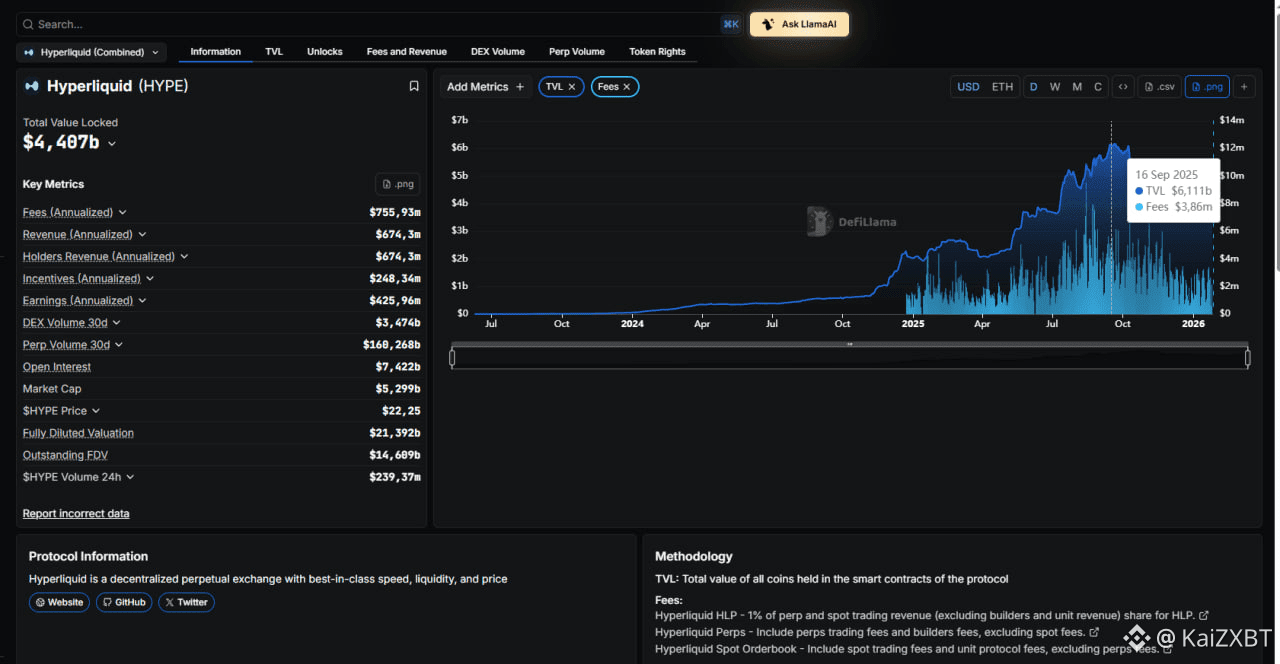
Task: Click the embed code icon
Action: (x=1123, y=87)
